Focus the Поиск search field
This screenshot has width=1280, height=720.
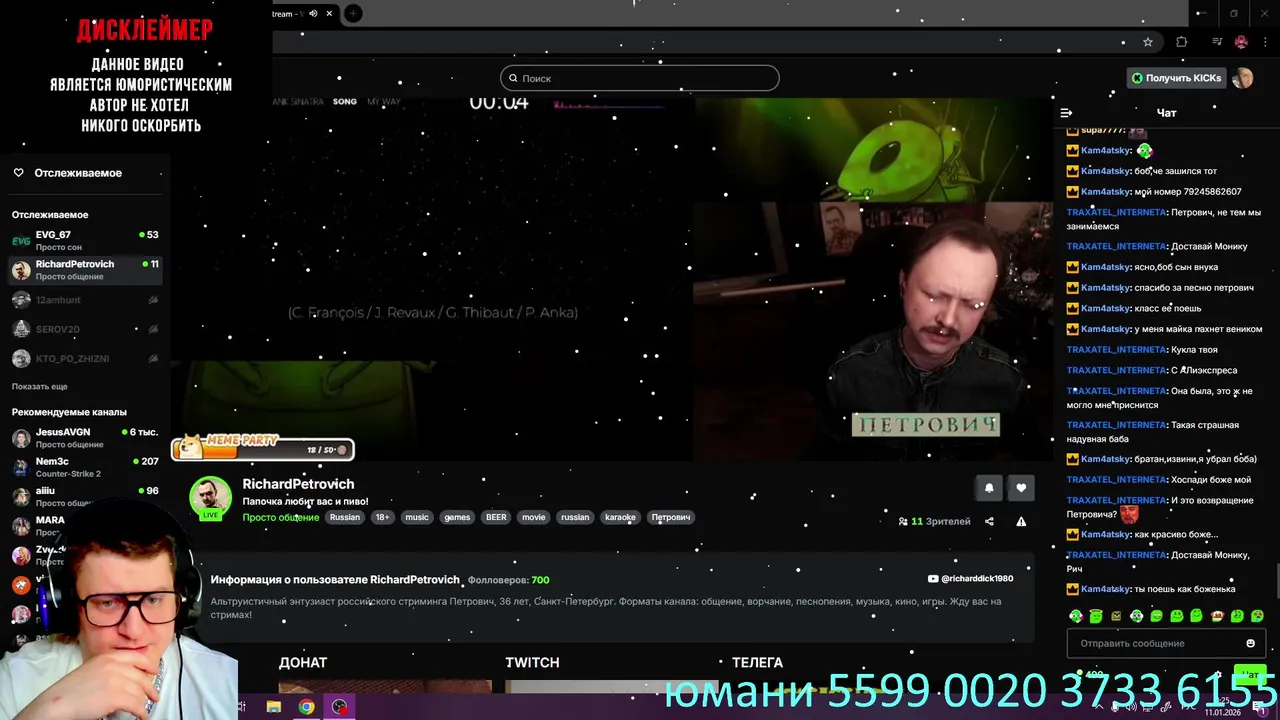(640, 78)
